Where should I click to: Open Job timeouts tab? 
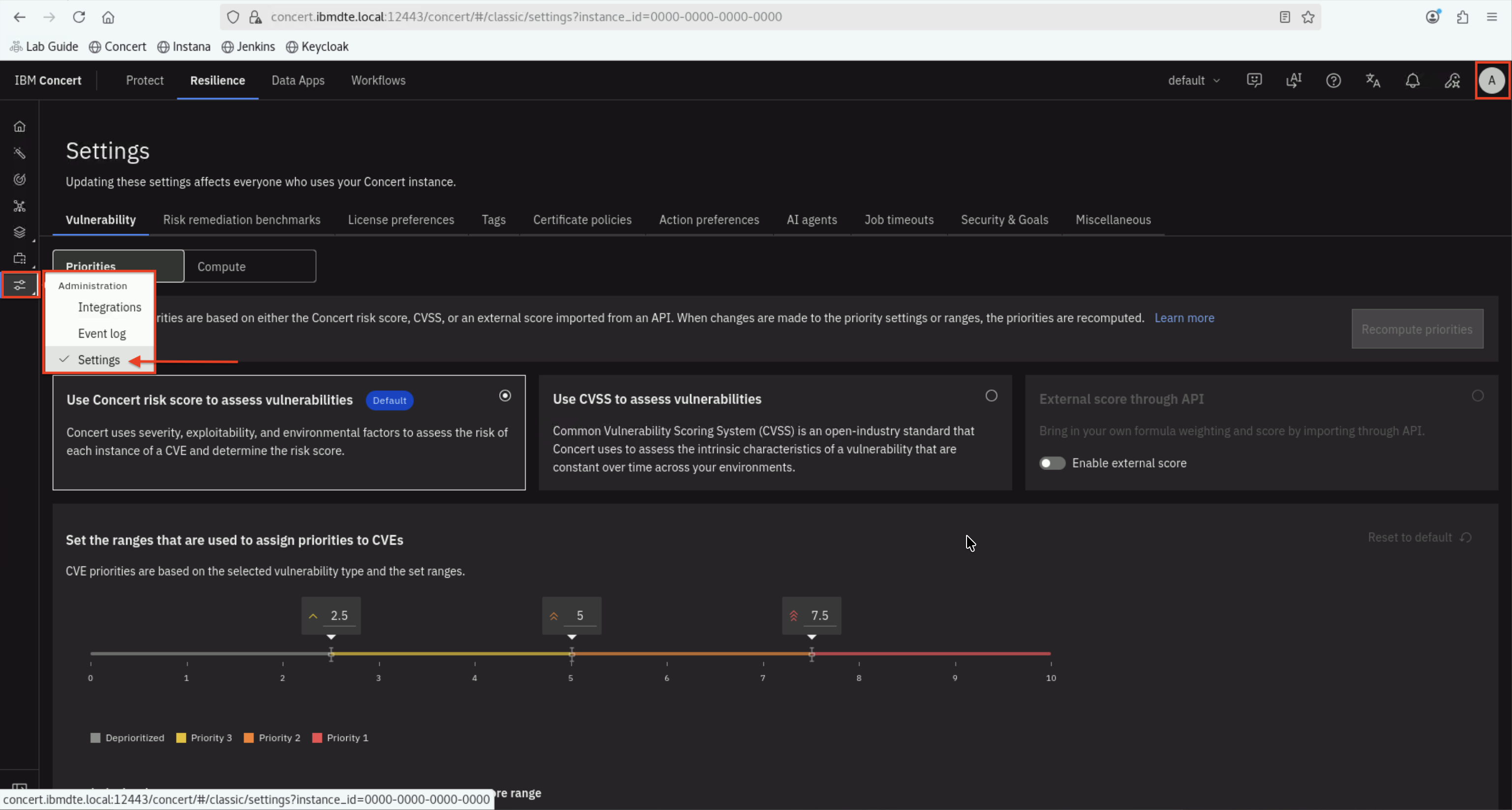[x=899, y=219]
